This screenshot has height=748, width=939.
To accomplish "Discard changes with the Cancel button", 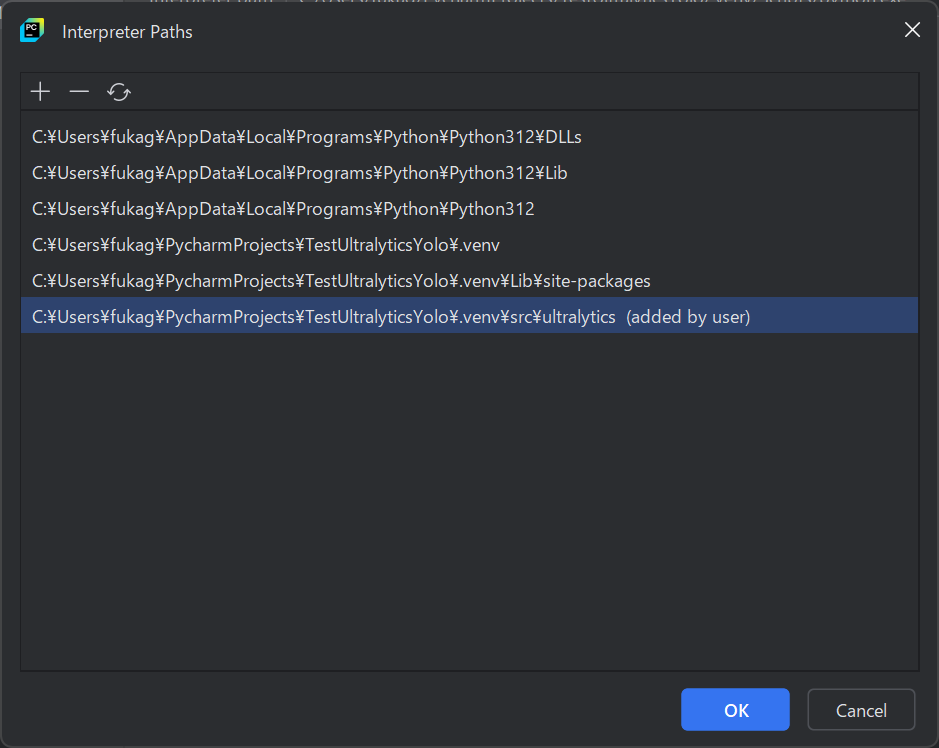I will point(861,710).
